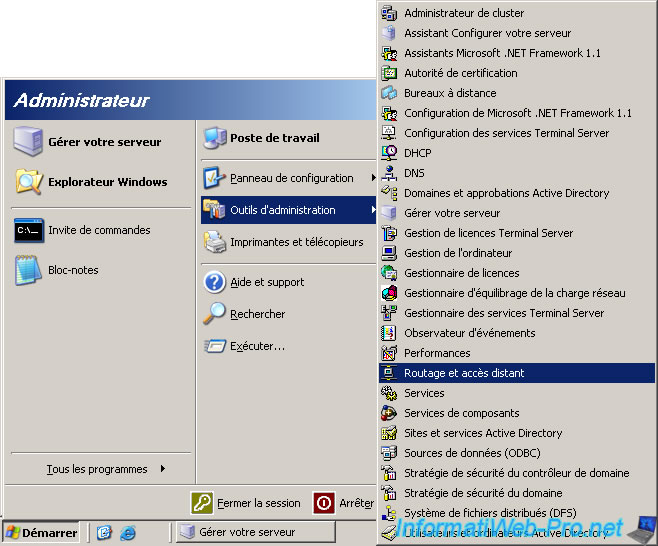The image size is (658, 546).
Task: Click the Poste de travail icon
Action: 214,138
